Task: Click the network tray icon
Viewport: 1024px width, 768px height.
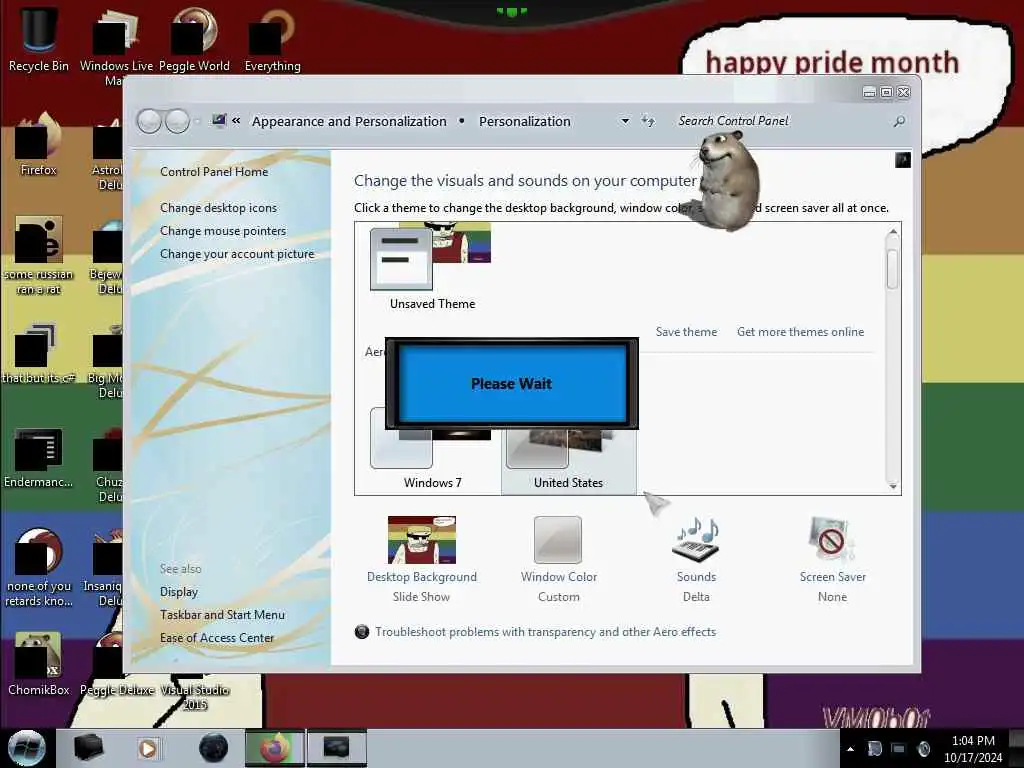Action: tap(899, 748)
